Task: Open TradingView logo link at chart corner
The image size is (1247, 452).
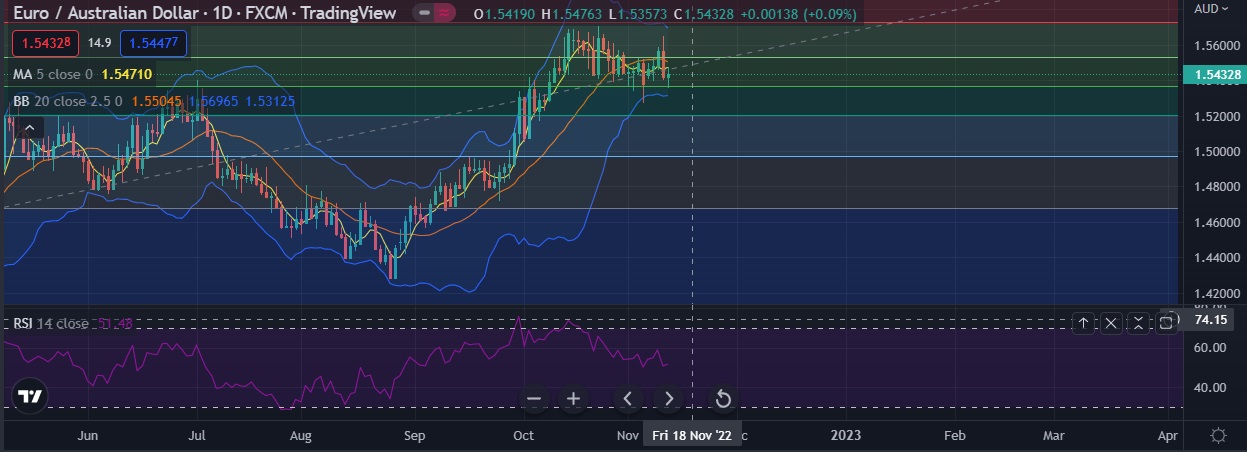Action: click(30, 396)
